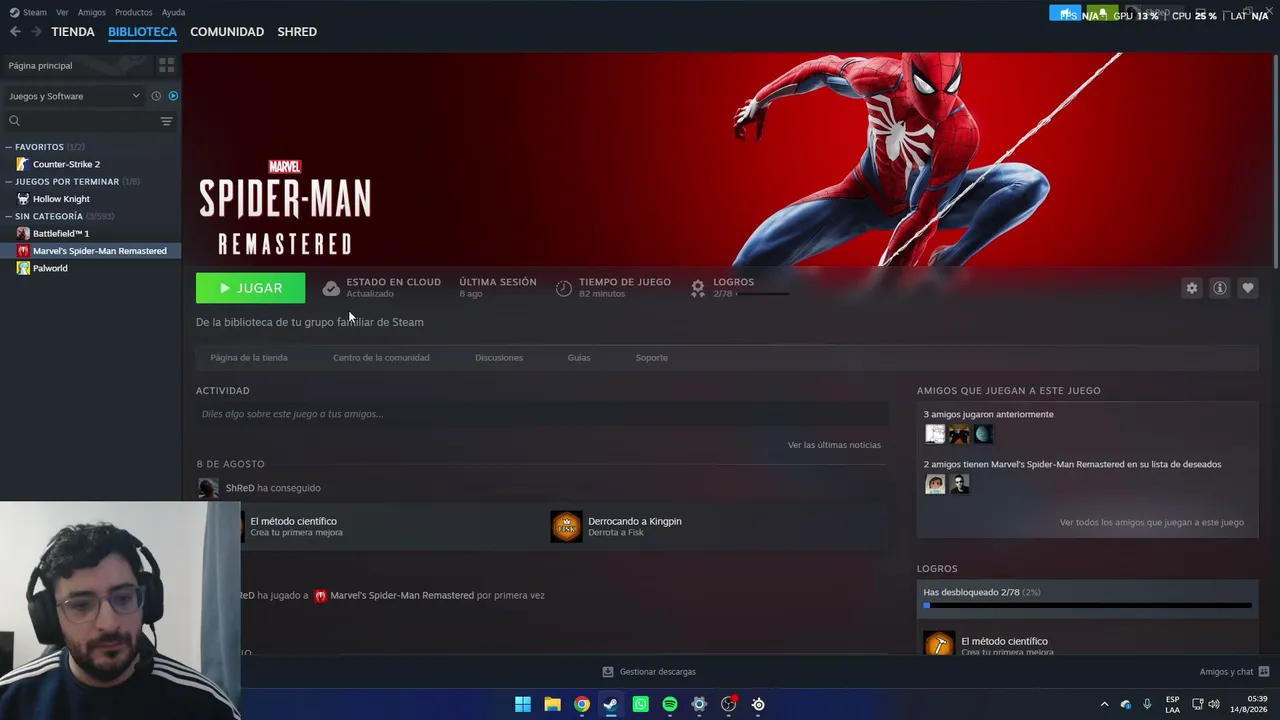The height and width of the screenshot is (720, 1280).
Task: Open Spotify from taskbar
Action: pos(669,704)
